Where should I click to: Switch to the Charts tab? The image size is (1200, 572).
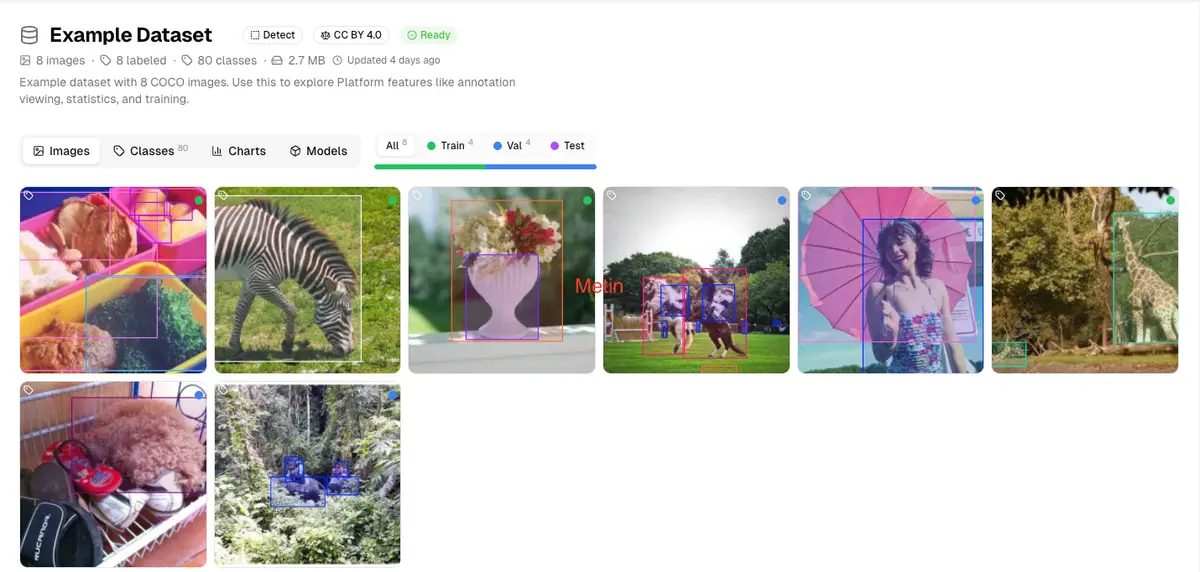point(239,151)
